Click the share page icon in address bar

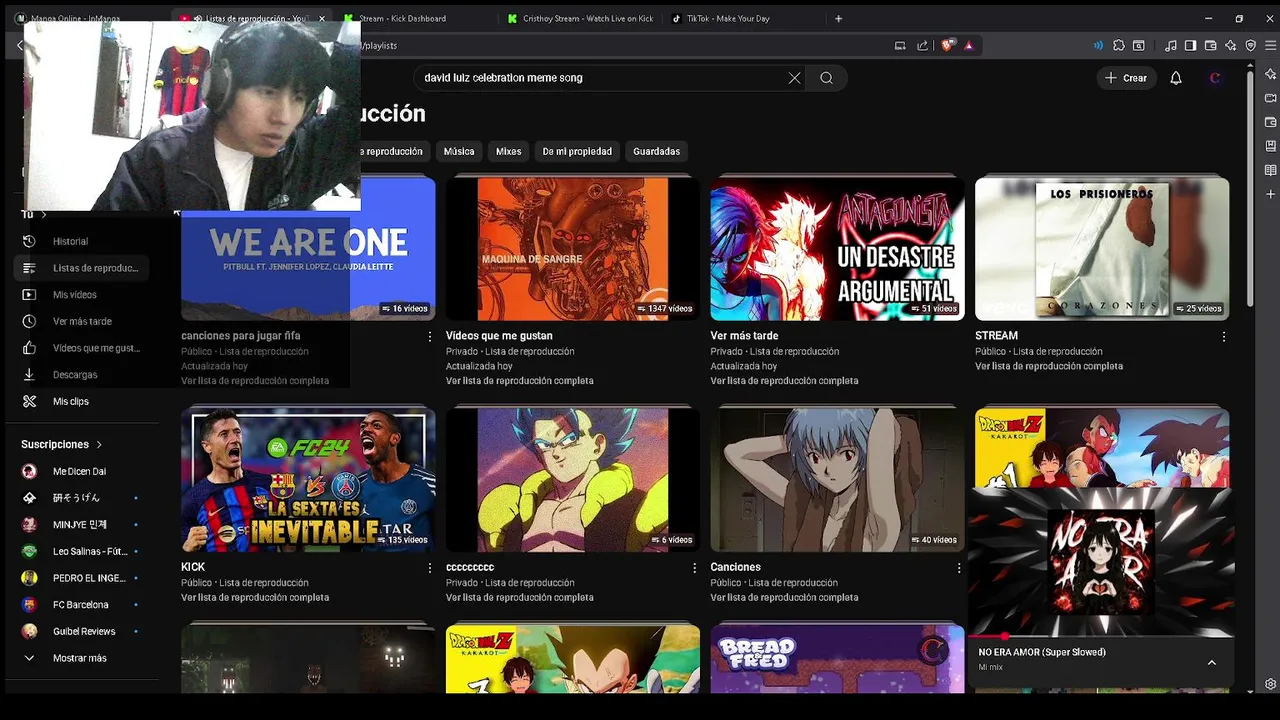click(x=922, y=45)
